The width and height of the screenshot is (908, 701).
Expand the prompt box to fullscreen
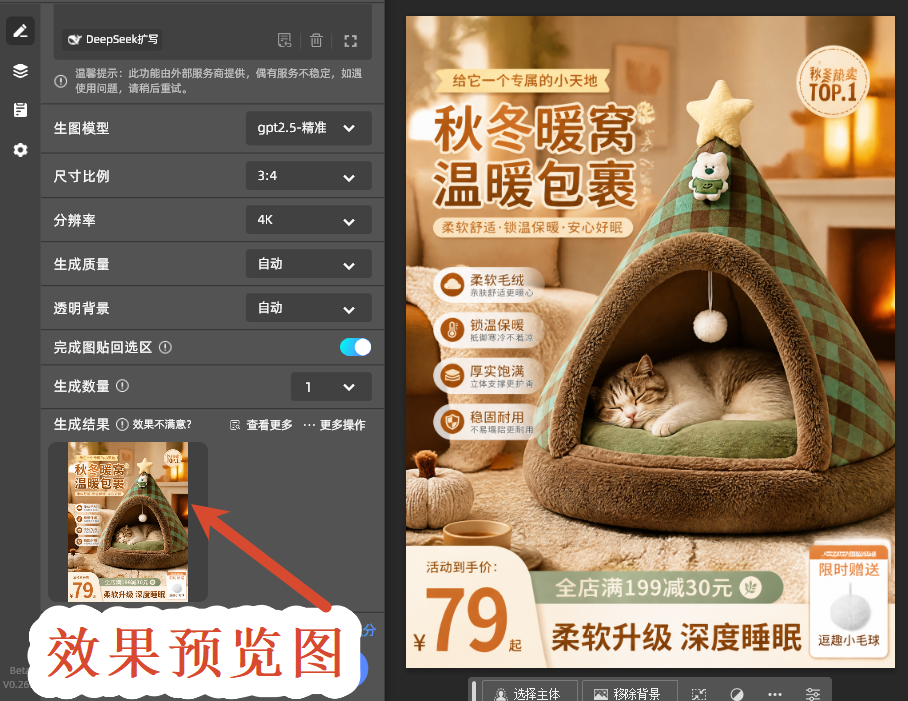click(350, 41)
